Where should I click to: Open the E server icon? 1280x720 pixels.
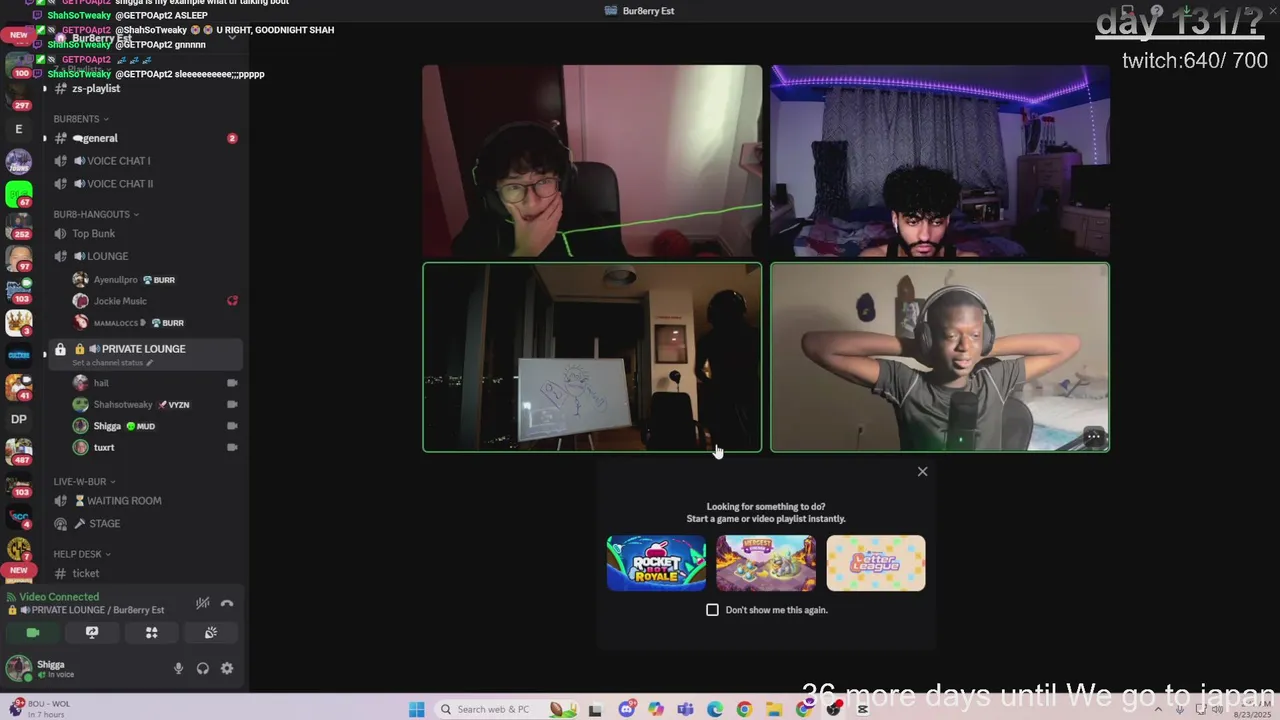pyautogui.click(x=19, y=129)
